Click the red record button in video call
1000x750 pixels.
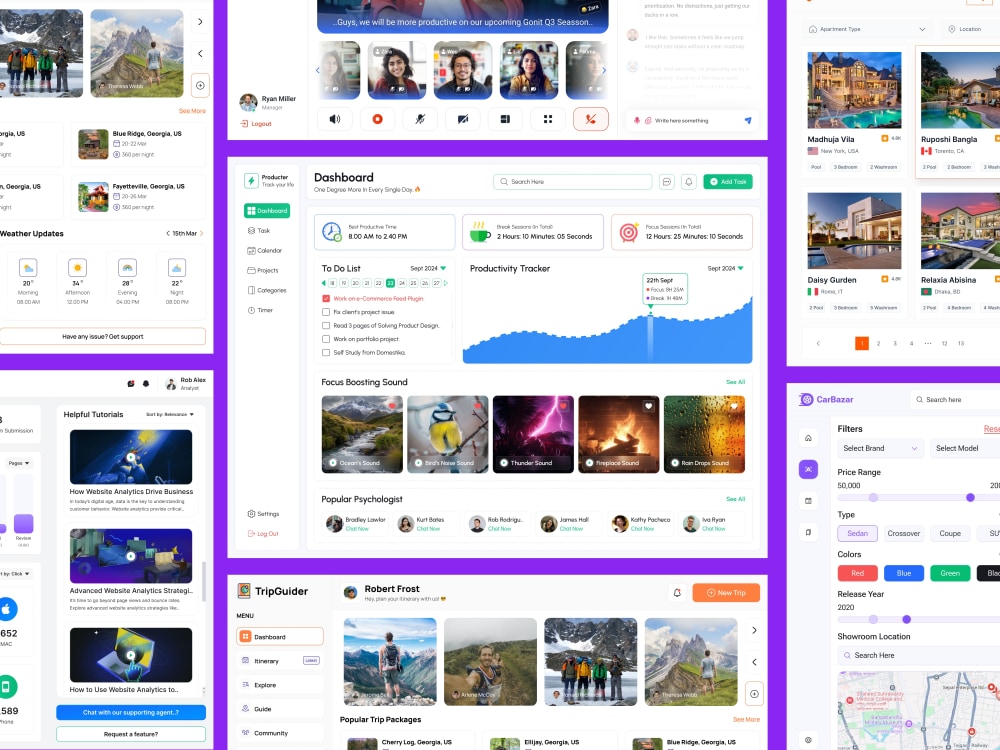coord(378,119)
